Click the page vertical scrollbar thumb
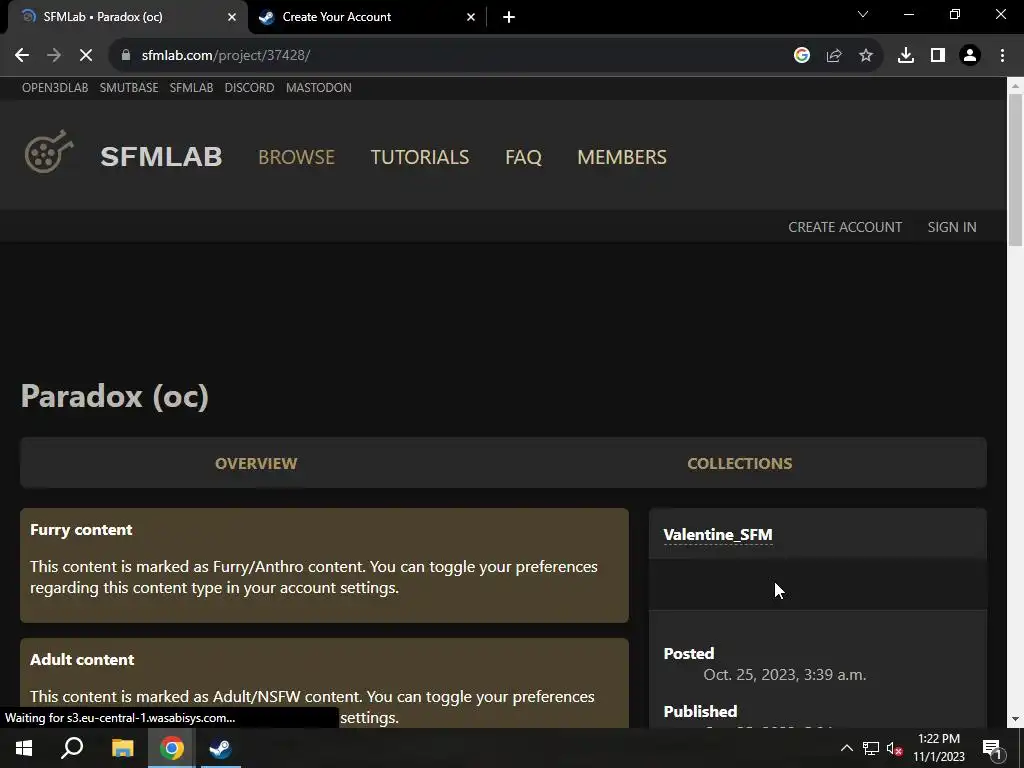Screen dimensions: 1024x768 tap(1015, 170)
